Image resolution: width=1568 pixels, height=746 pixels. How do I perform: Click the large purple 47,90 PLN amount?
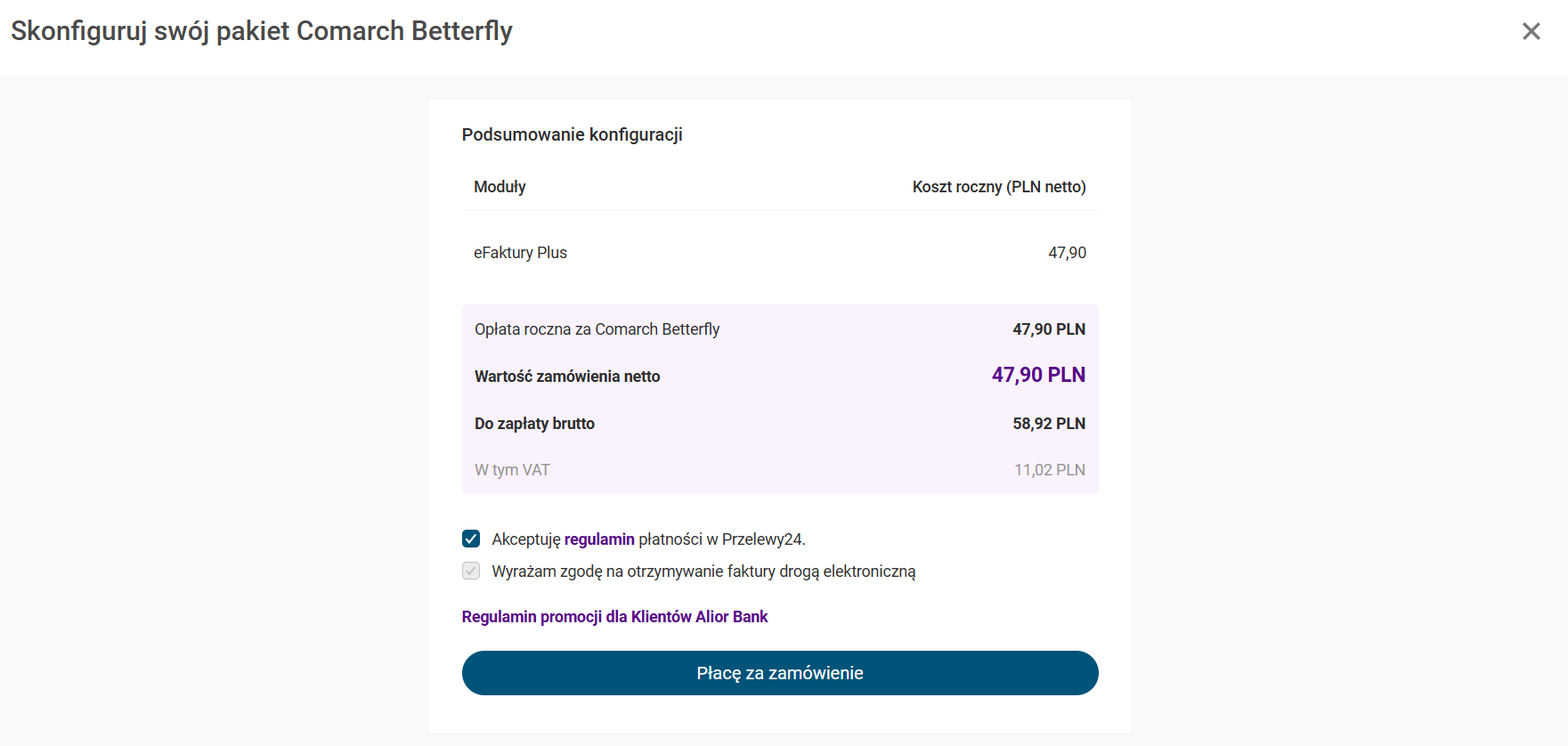[x=1038, y=375]
